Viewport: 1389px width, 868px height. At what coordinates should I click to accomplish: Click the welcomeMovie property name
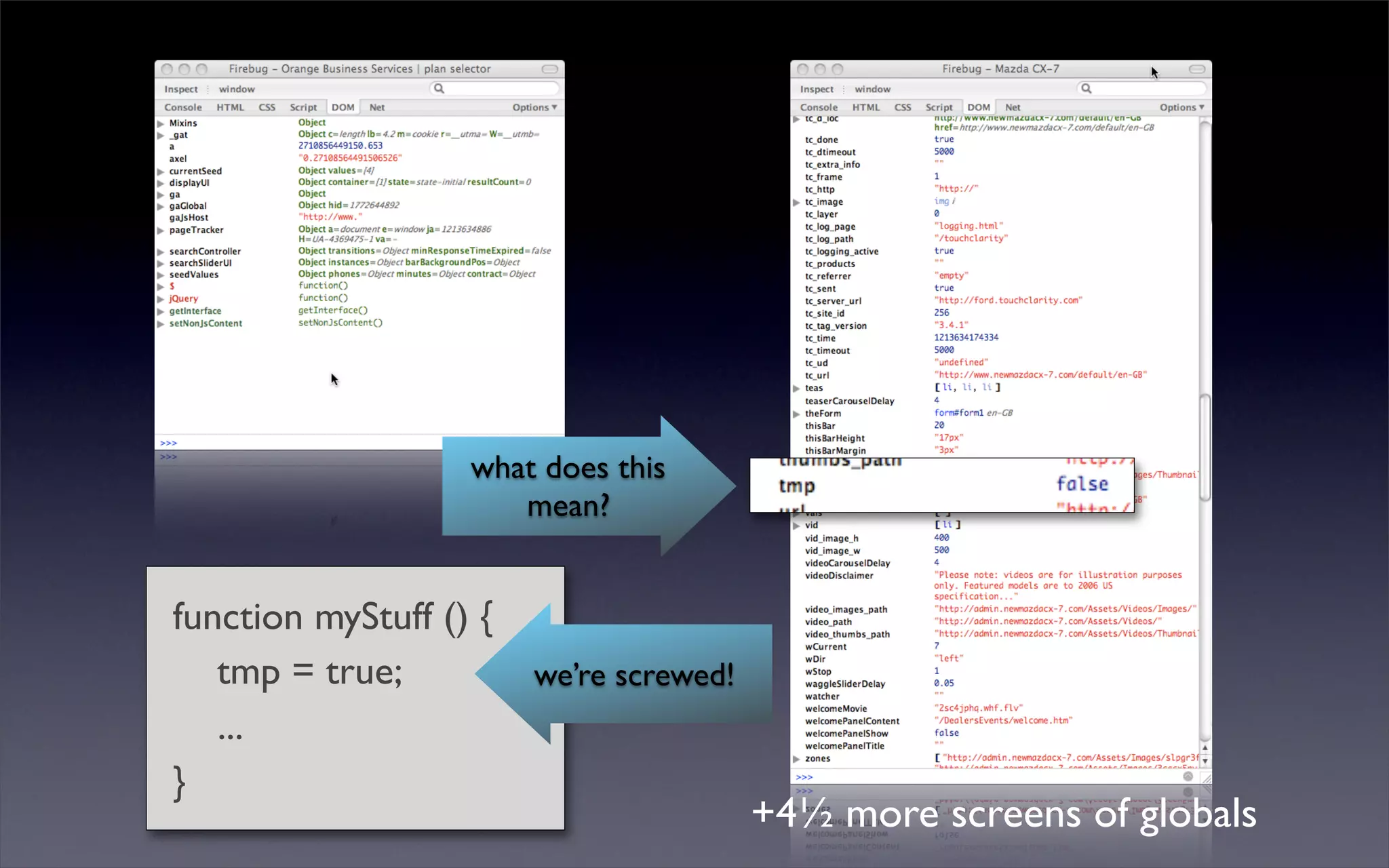(836, 709)
